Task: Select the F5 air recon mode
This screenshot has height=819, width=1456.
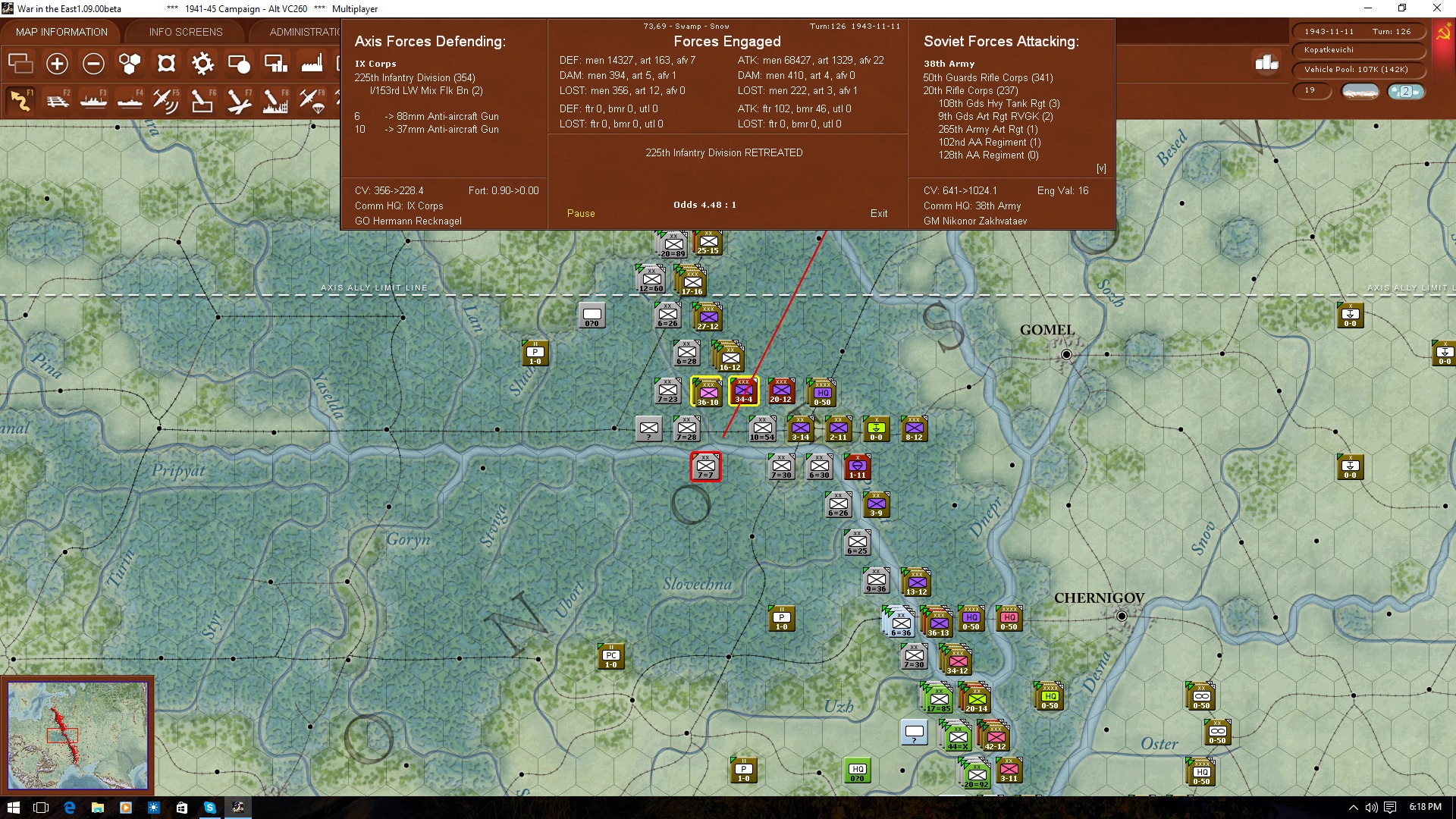Action: [165, 100]
